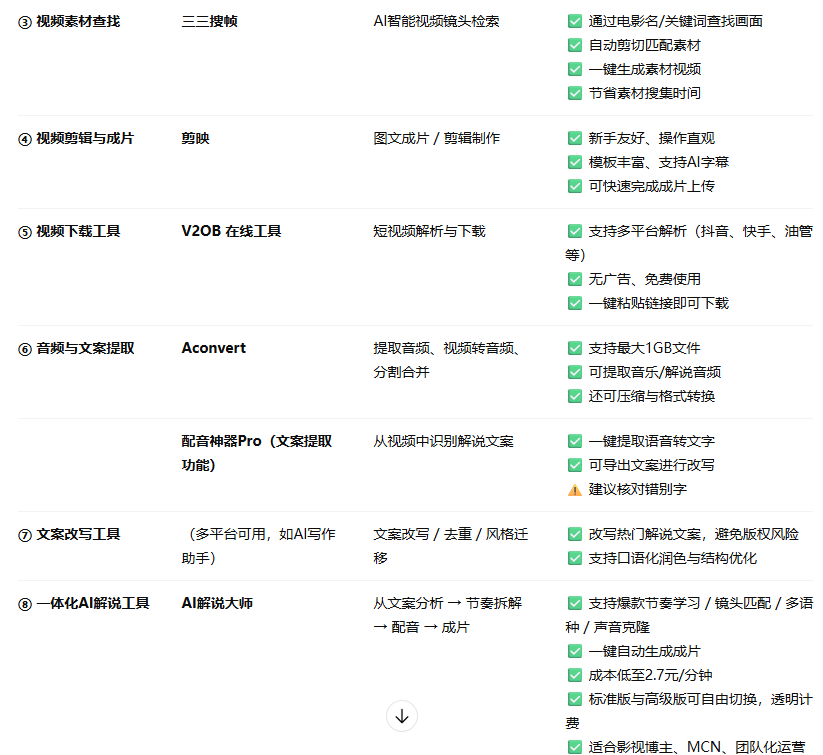Click the text 节省素材搜集时间
This screenshot has height=755, width=823.
tap(645, 93)
